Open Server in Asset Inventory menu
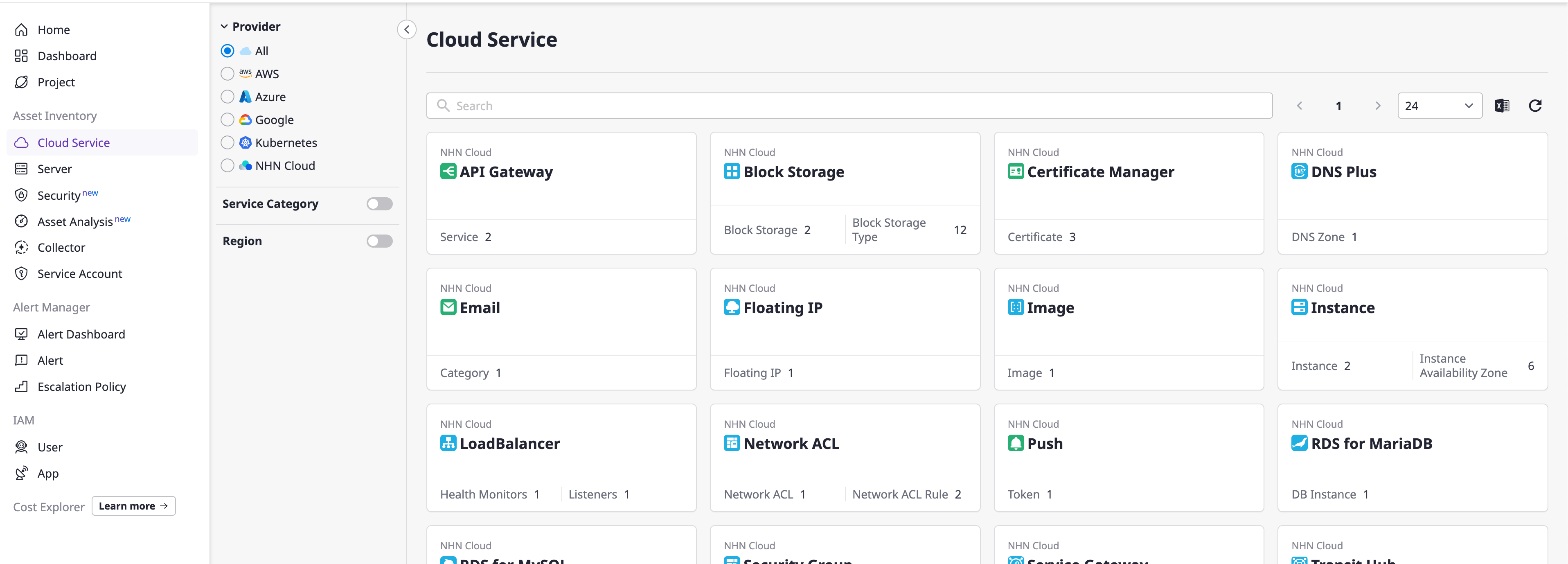 (x=54, y=169)
